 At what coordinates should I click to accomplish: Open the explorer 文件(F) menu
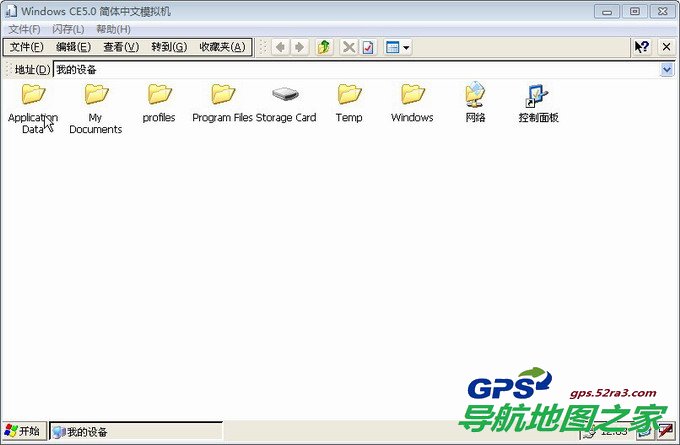point(26,47)
